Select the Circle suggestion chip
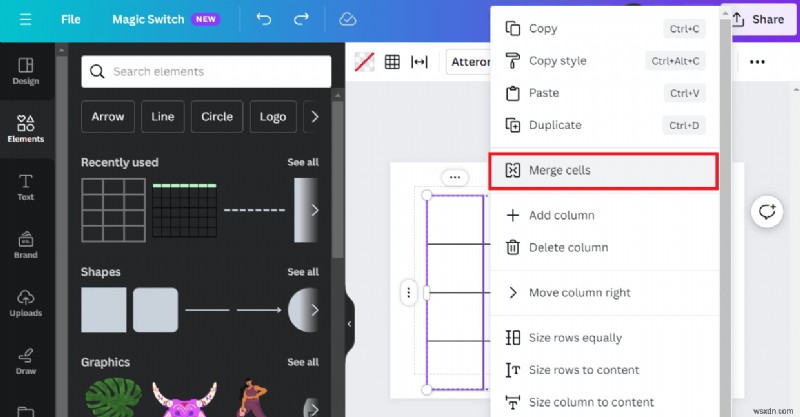This screenshot has height=417, width=800. point(217,116)
